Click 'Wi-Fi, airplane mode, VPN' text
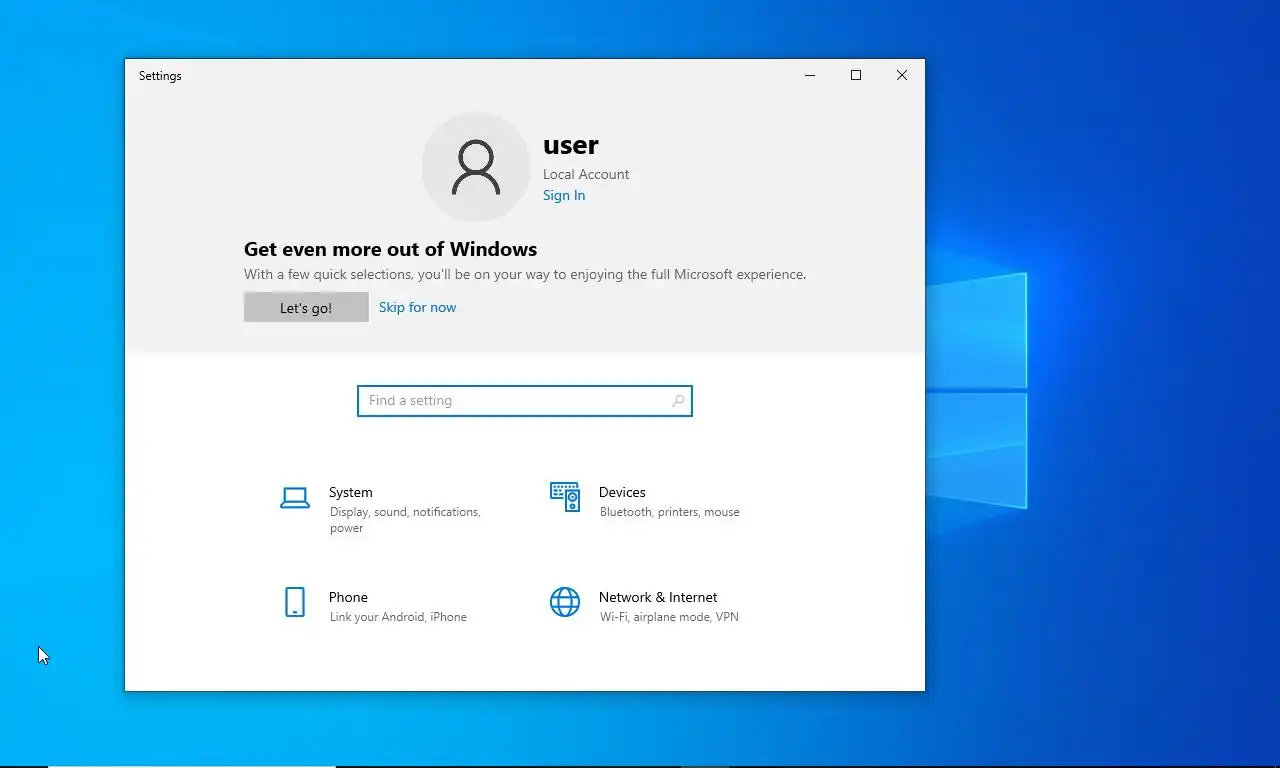 pos(669,617)
